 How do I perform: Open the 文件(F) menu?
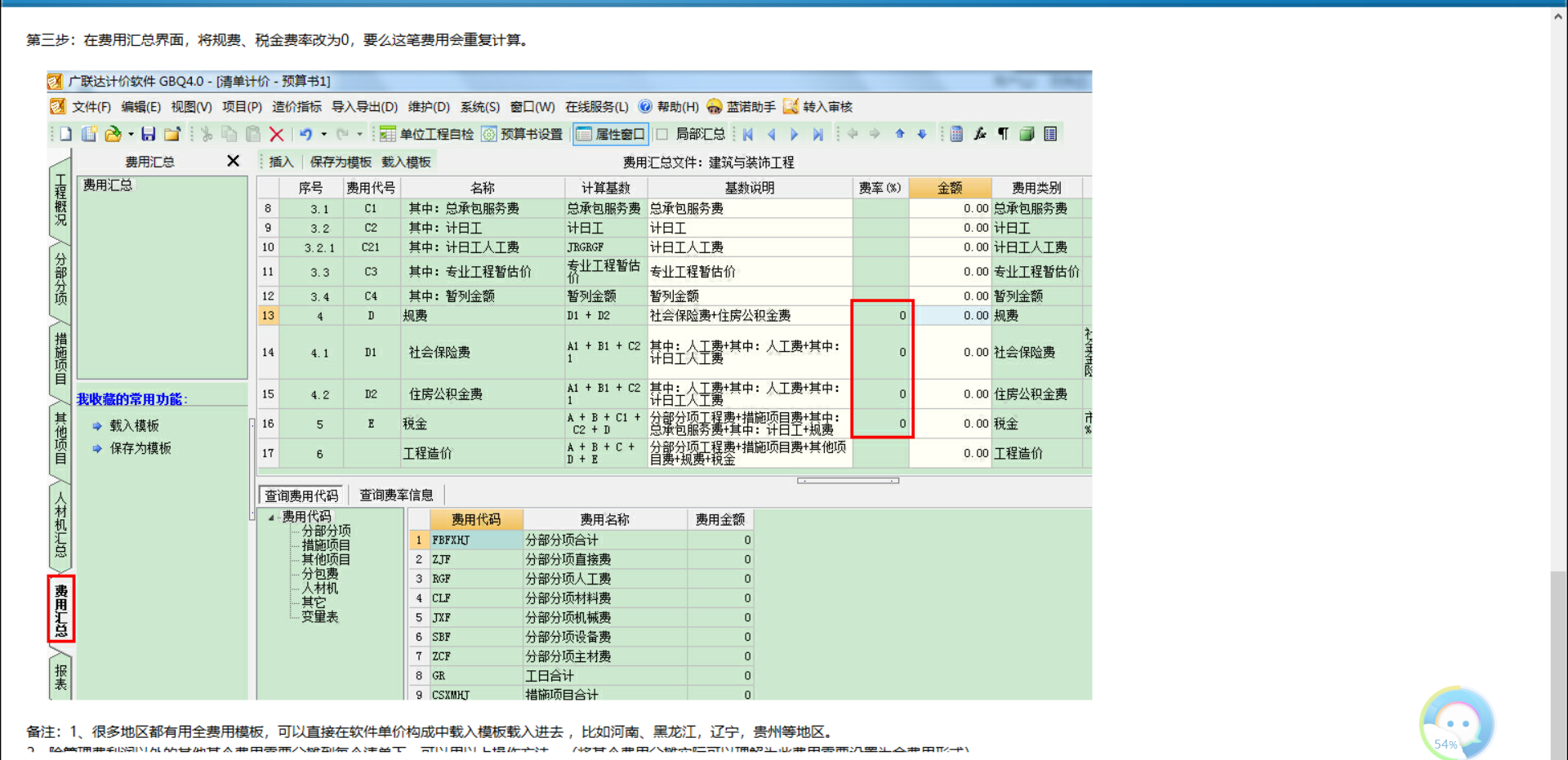pyautogui.click(x=91, y=107)
